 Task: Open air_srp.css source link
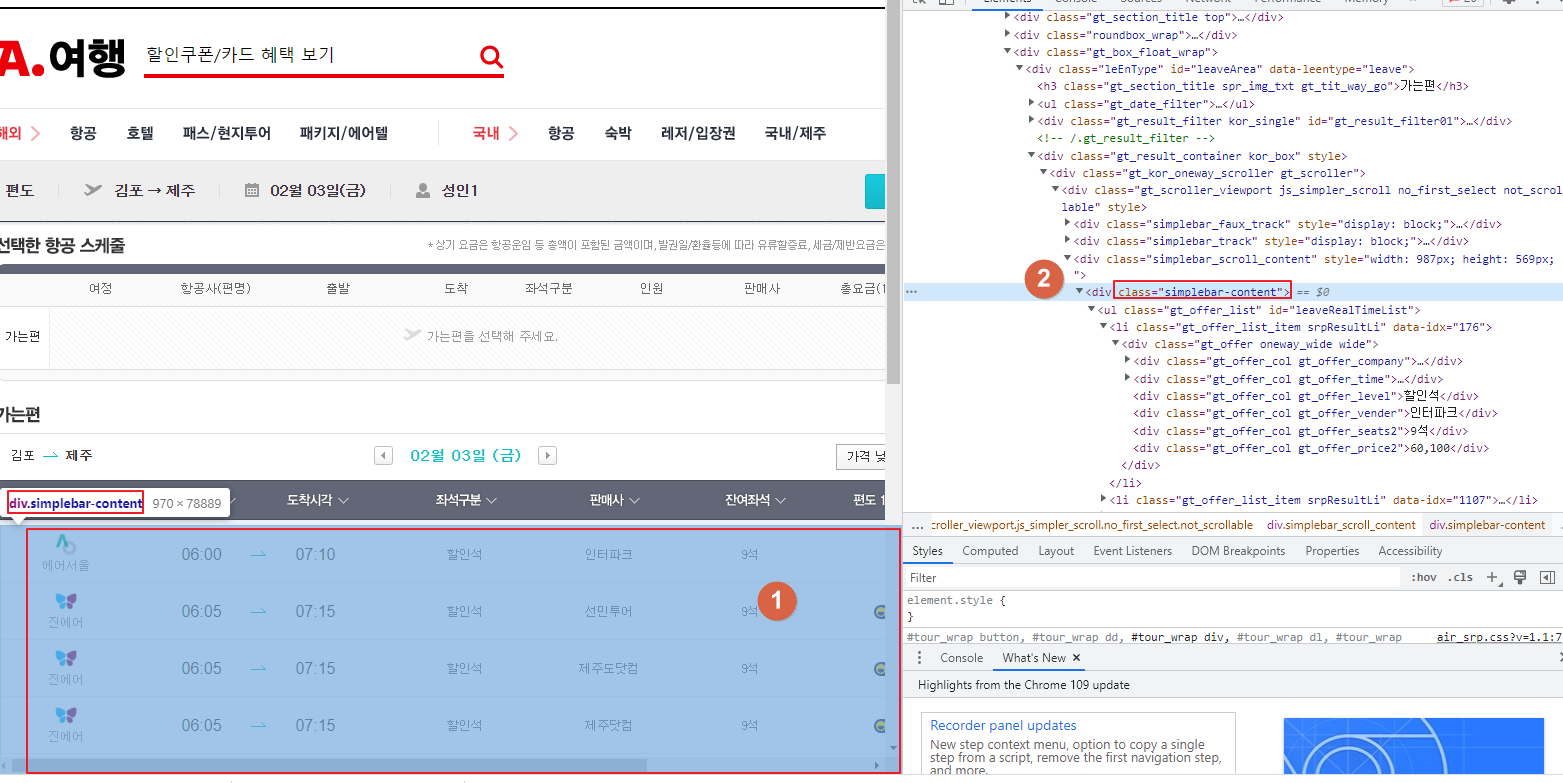[1499, 637]
